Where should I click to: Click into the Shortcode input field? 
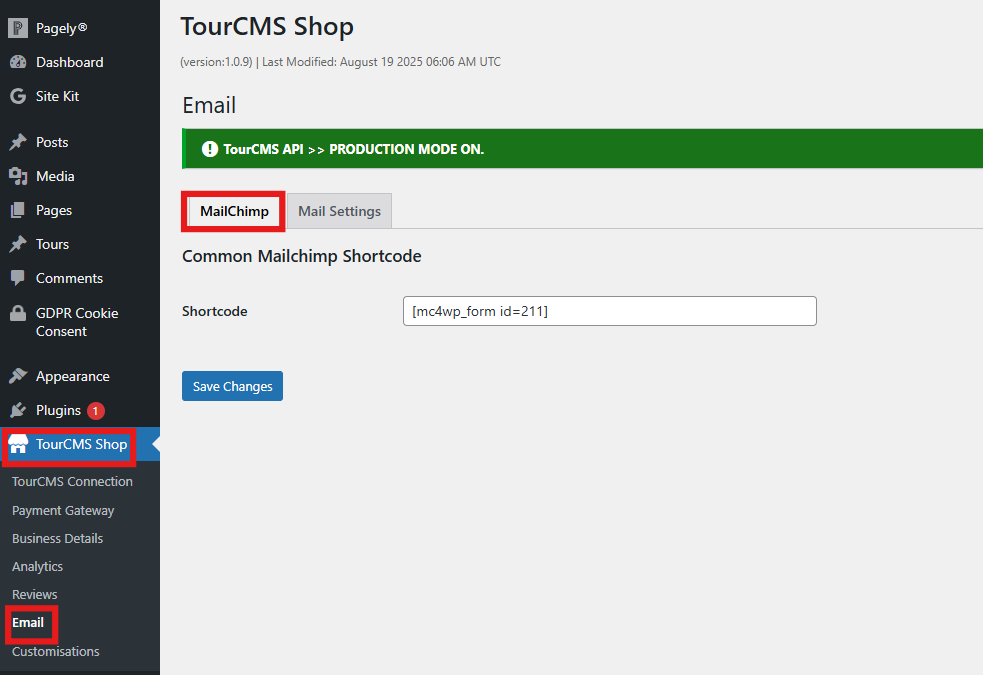click(x=609, y=311)
